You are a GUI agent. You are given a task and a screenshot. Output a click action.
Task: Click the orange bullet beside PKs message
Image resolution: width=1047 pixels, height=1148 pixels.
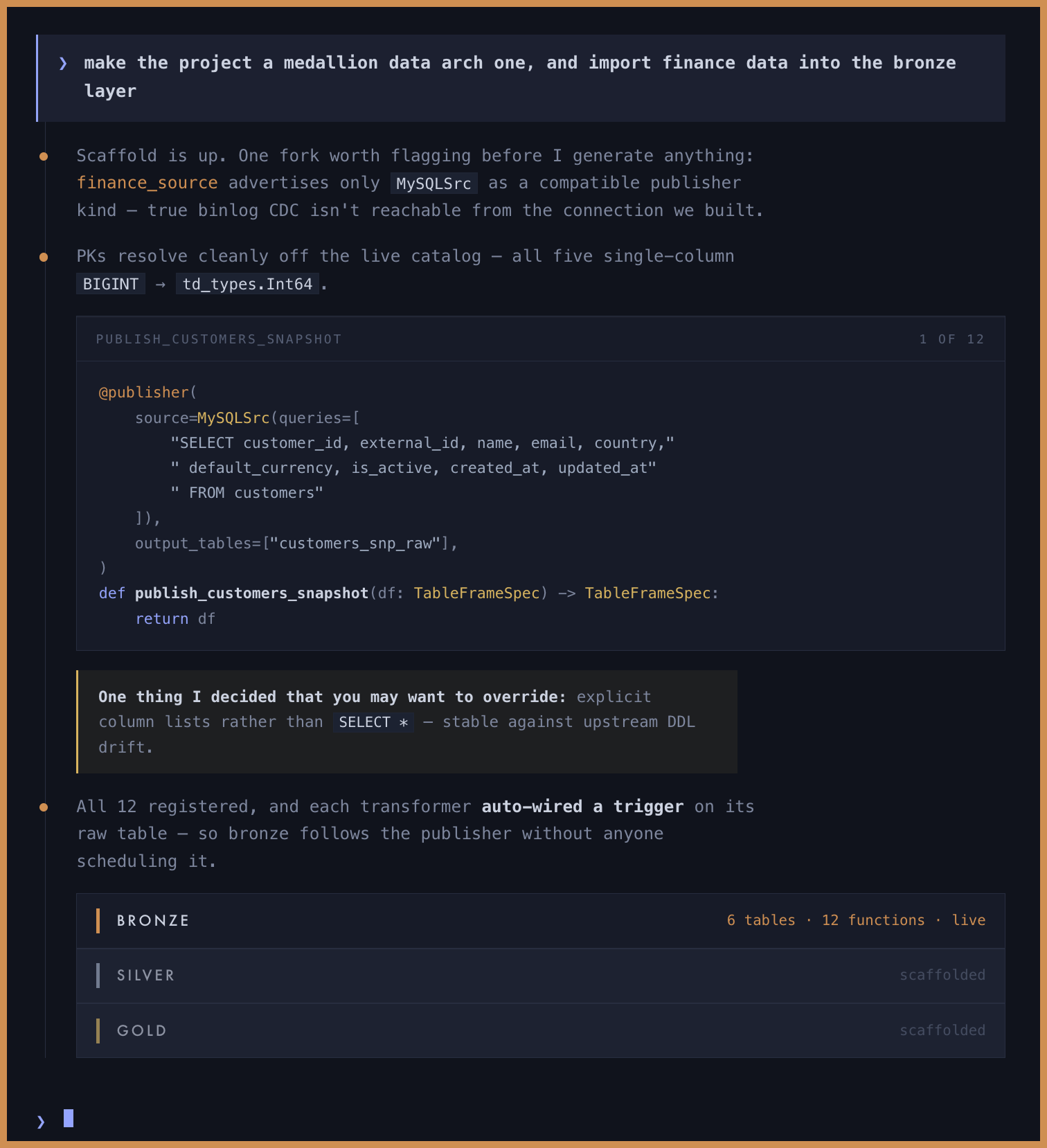tap(44, 257)
